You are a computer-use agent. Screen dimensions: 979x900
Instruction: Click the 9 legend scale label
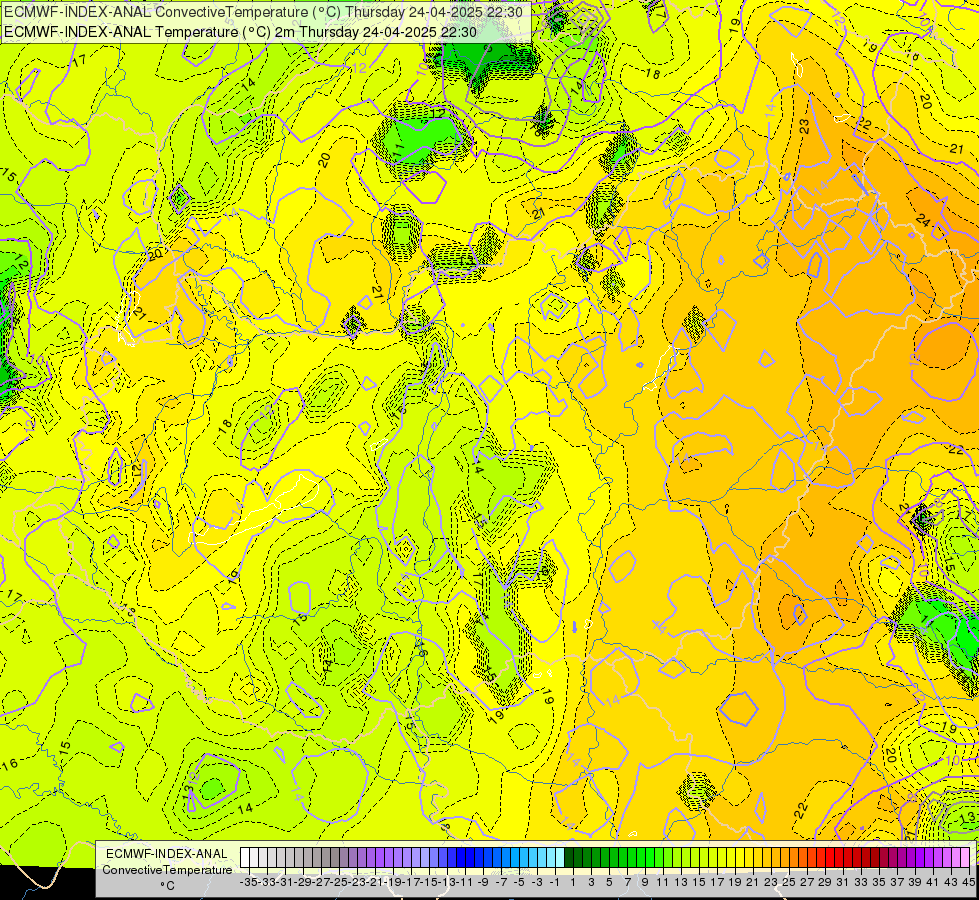tap(645, 883)
